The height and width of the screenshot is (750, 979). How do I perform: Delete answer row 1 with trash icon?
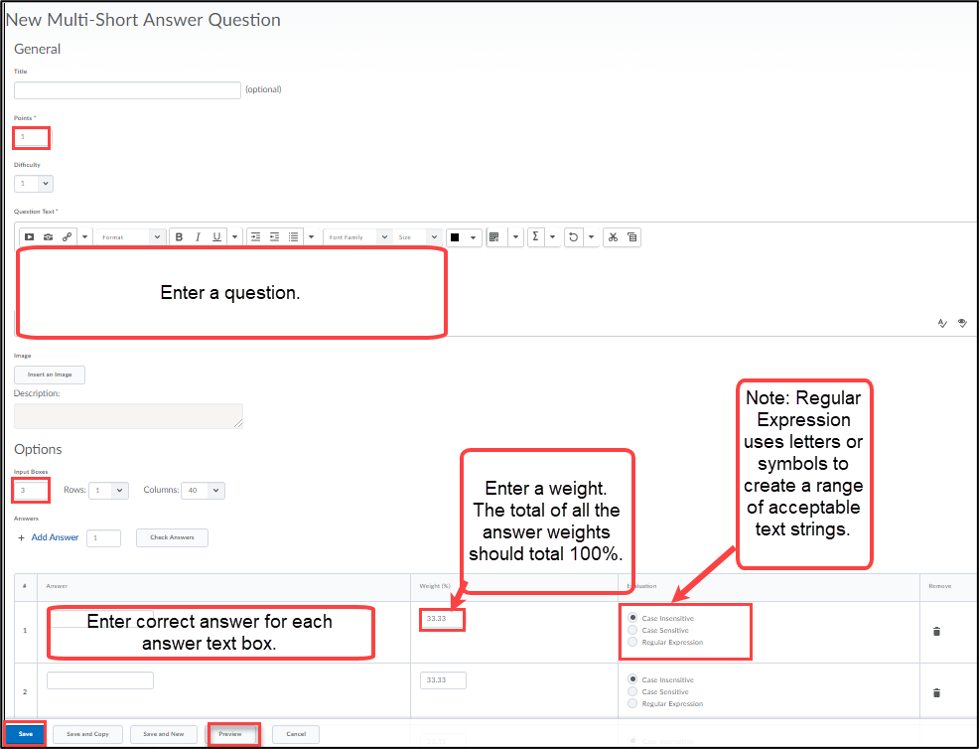tap(936, 631)
